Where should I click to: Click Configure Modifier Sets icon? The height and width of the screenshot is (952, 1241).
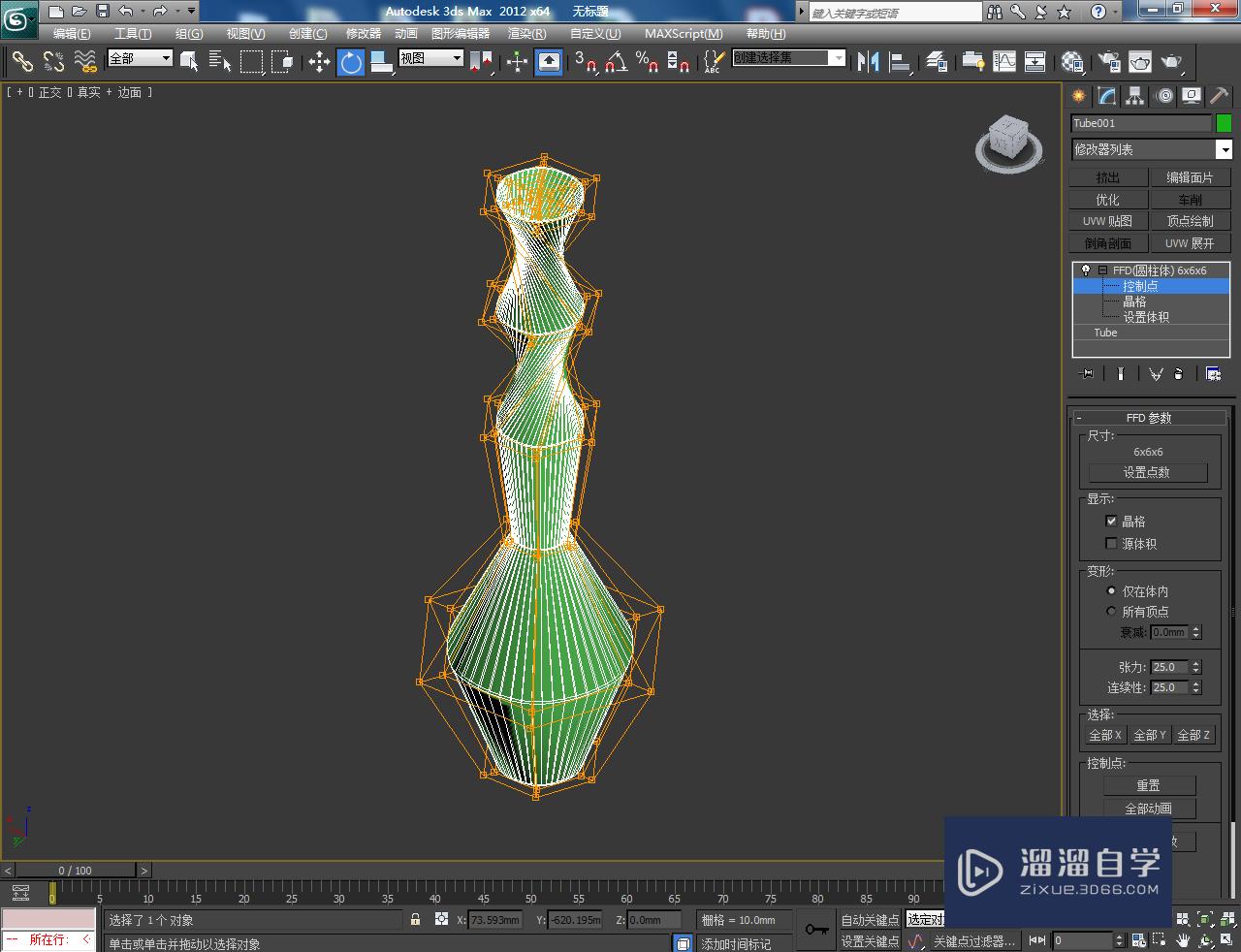[1213, 373]
